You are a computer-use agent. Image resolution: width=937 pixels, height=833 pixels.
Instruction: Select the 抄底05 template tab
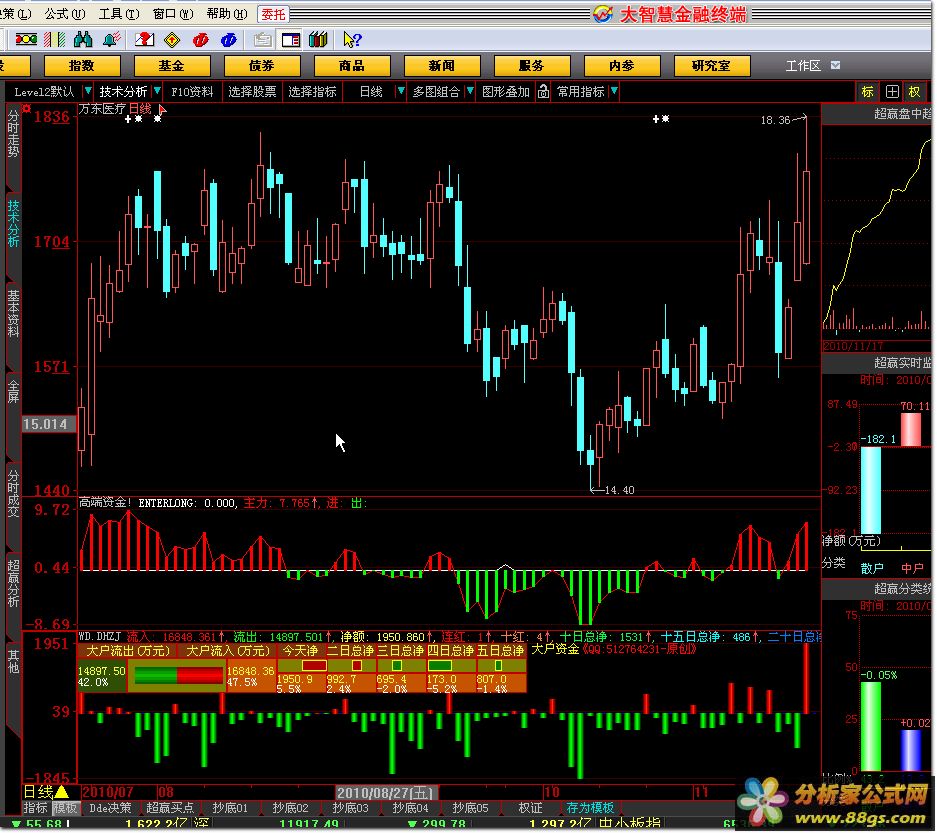[x=470, y=808]
